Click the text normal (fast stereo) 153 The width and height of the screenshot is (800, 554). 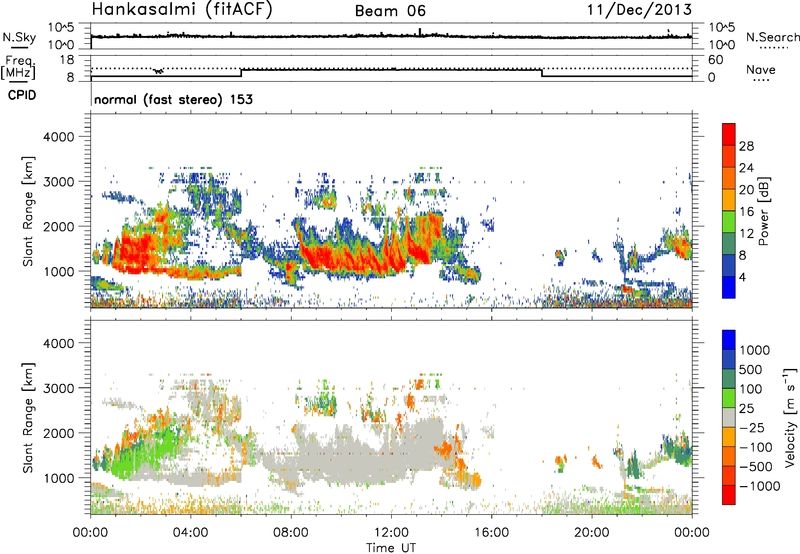coord(173,99)
